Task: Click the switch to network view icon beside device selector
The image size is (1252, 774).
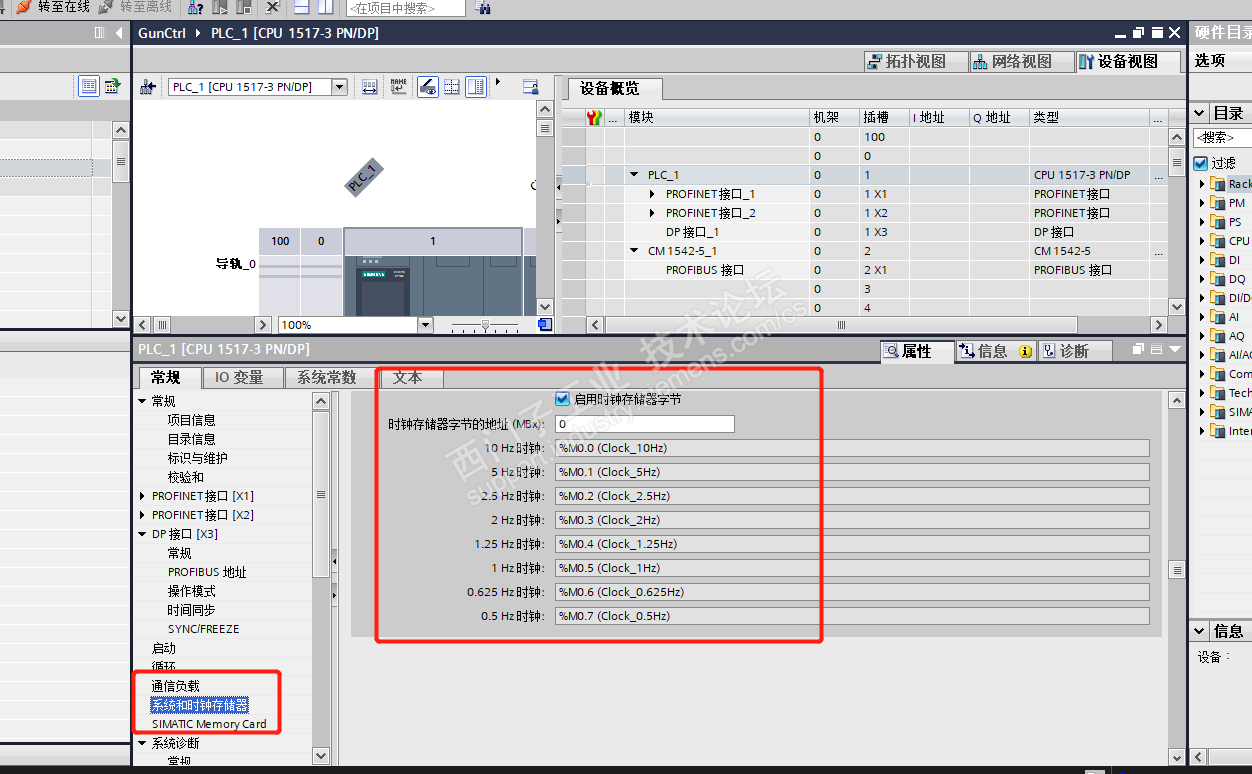Action: click(148, 87)
